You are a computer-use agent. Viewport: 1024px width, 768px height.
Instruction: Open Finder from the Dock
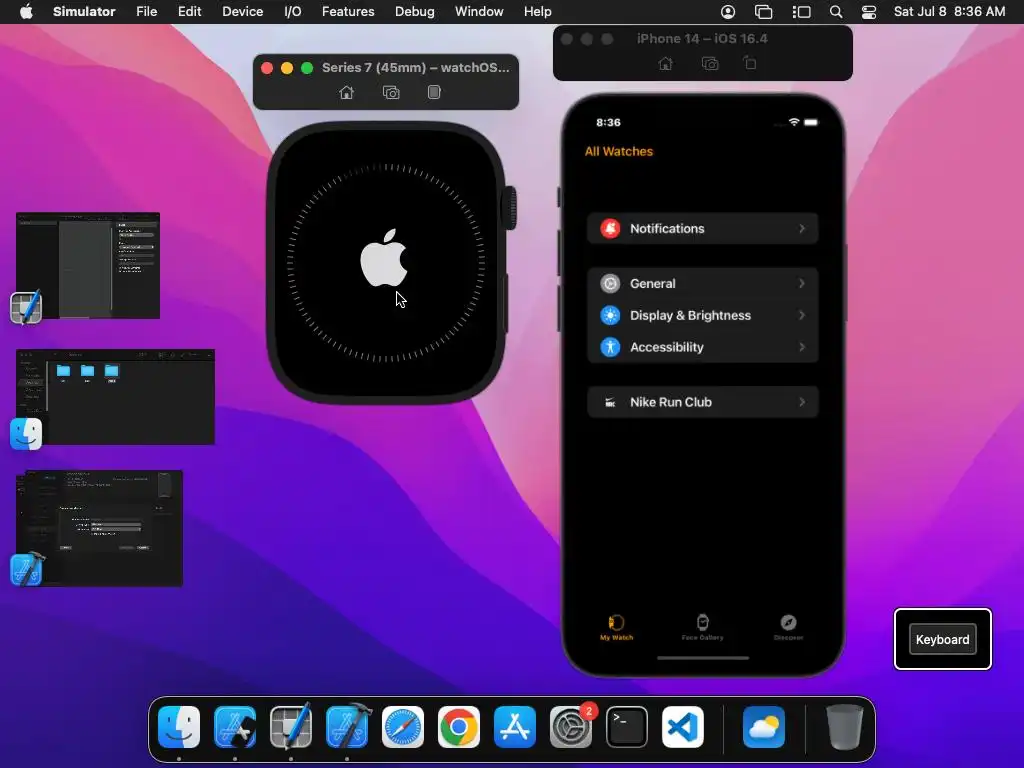(x=179, y=727)
